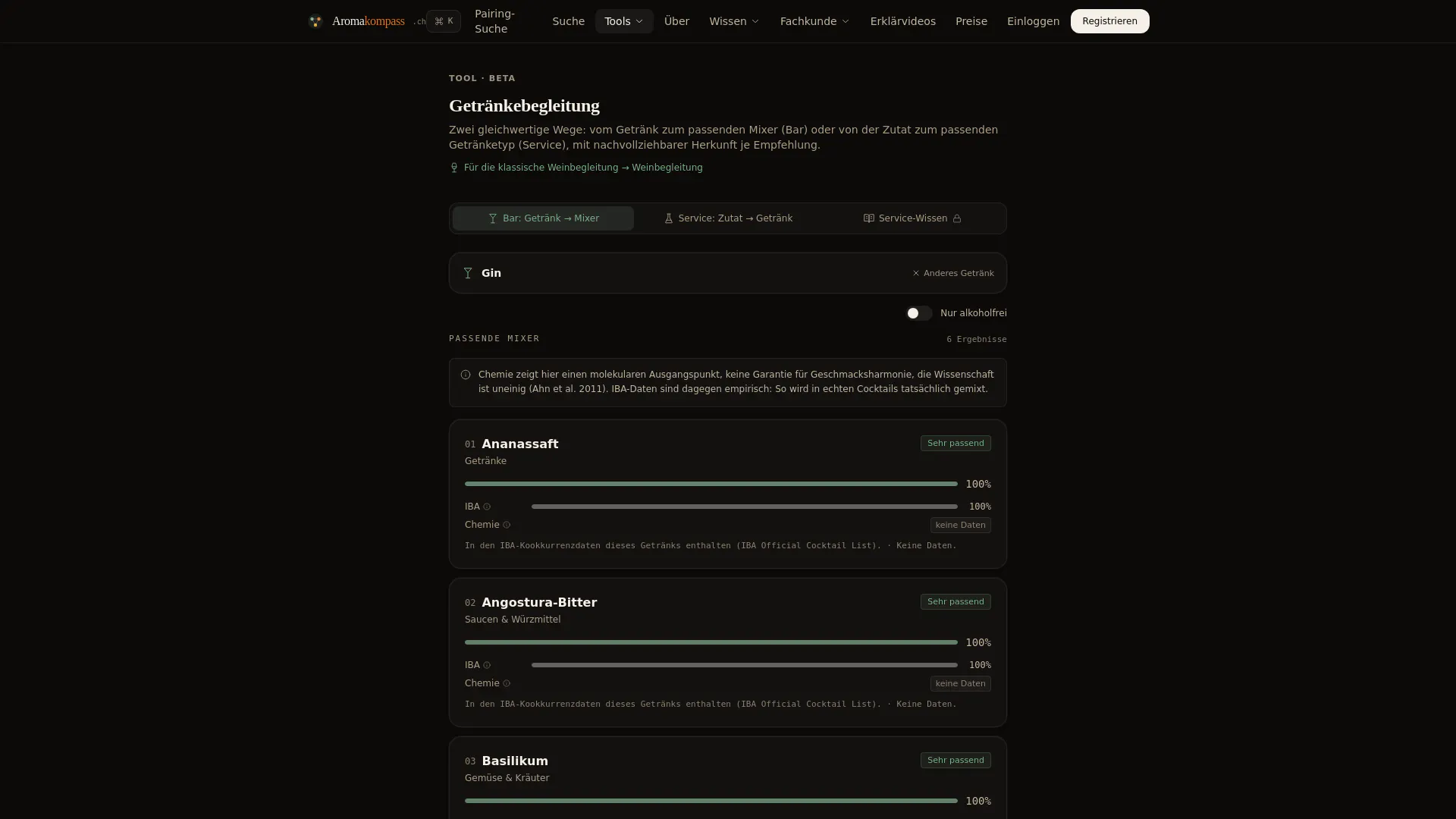
Task: Click Gemüse & Kräuter category under Basilikum
Action: 507,778
